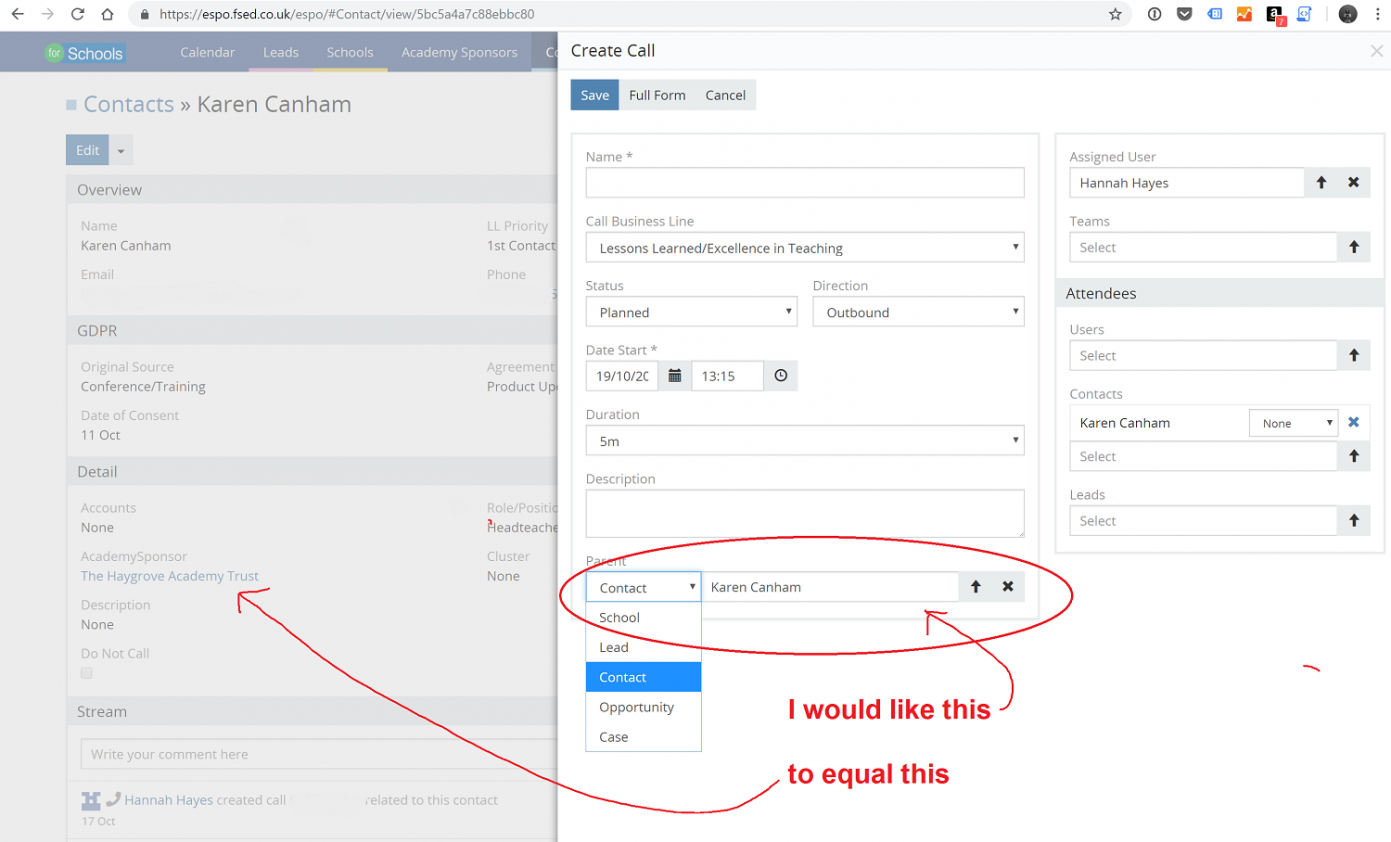Image resolution: width=1391 pixels, height=842 pixels.
Task: Select Assigned User with up arrow
Action: pos(1321,183)
